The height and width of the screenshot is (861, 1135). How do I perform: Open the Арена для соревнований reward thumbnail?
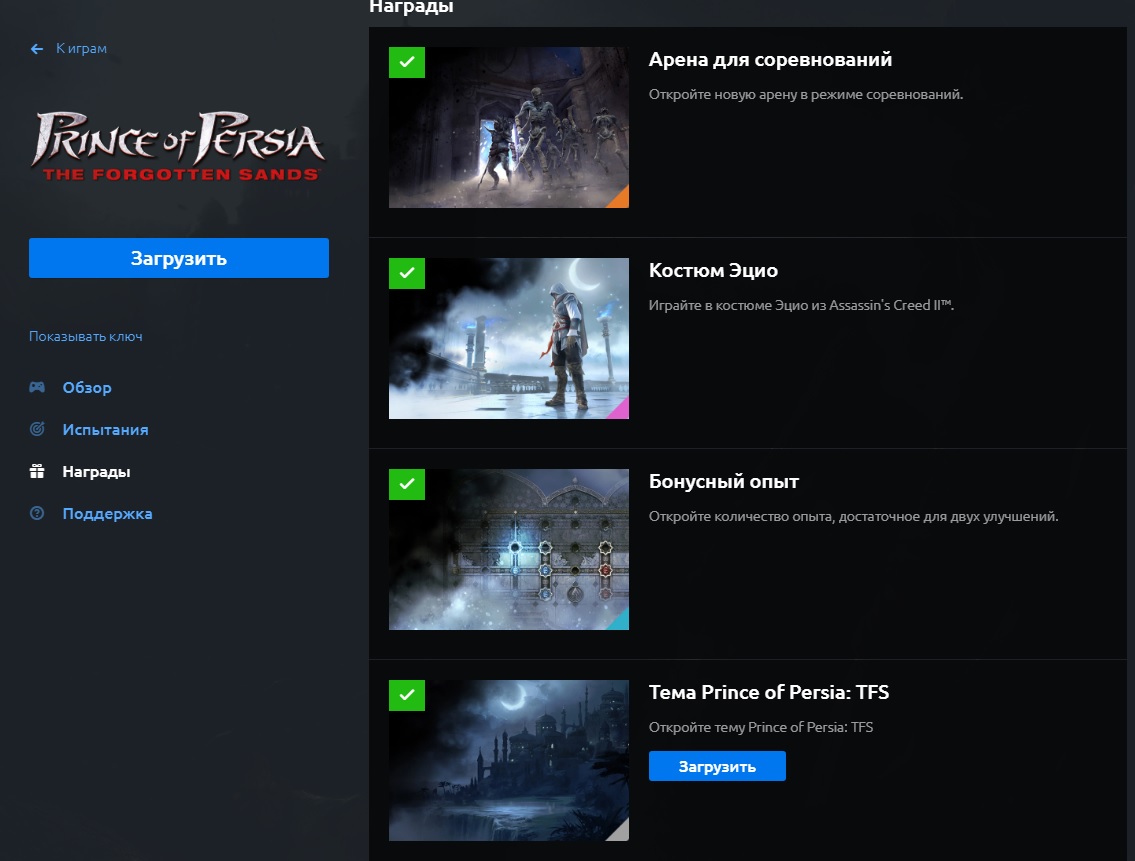(509, 127)
